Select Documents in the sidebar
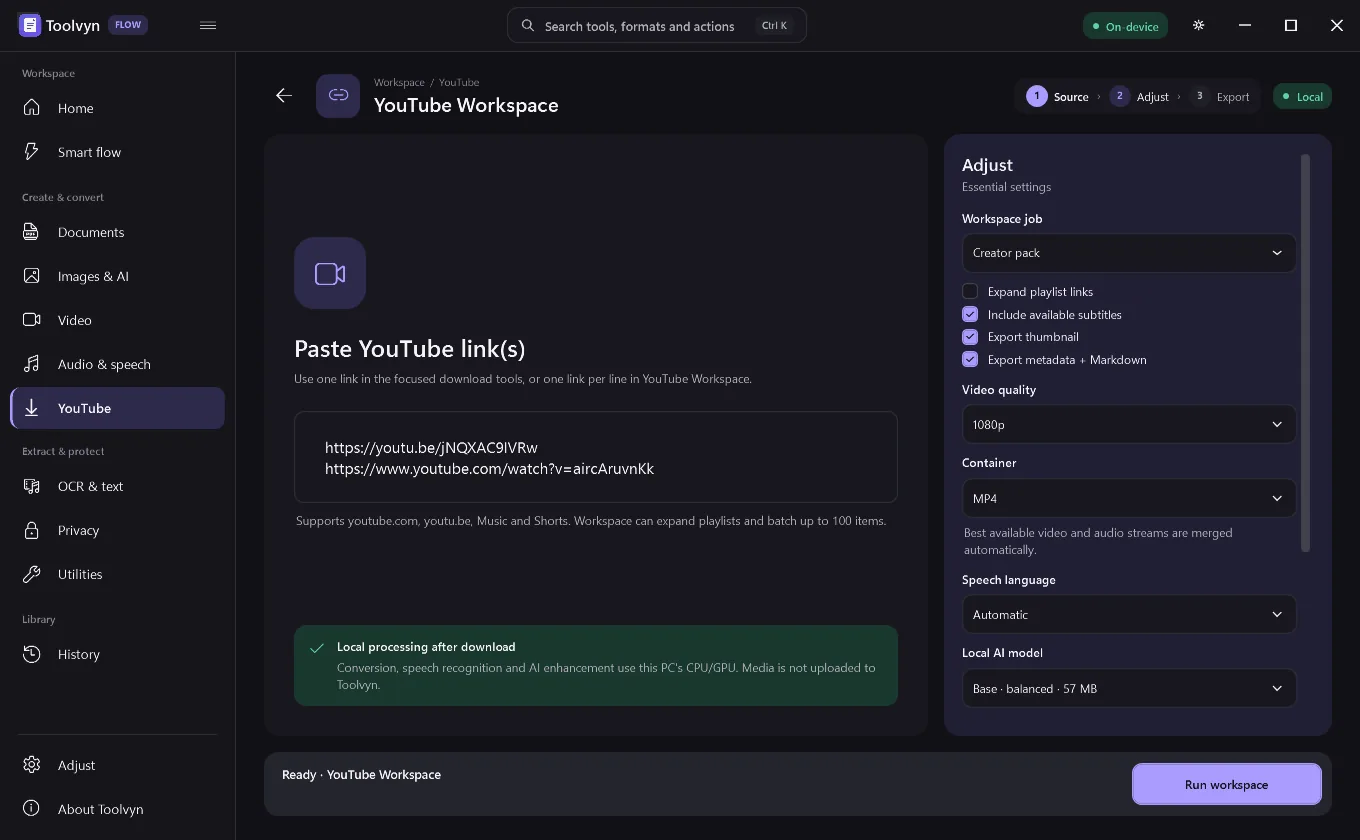 point(117,232)
